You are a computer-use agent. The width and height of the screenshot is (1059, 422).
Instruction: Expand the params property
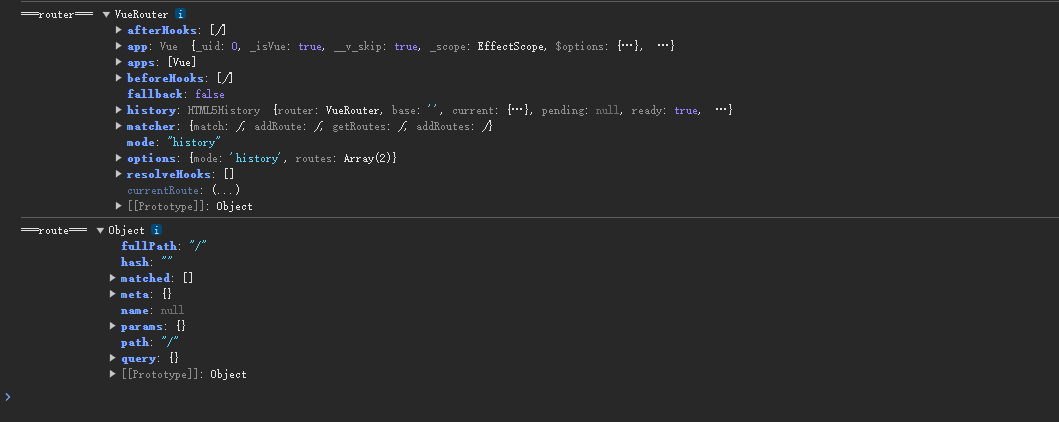[x=113, y=326]
